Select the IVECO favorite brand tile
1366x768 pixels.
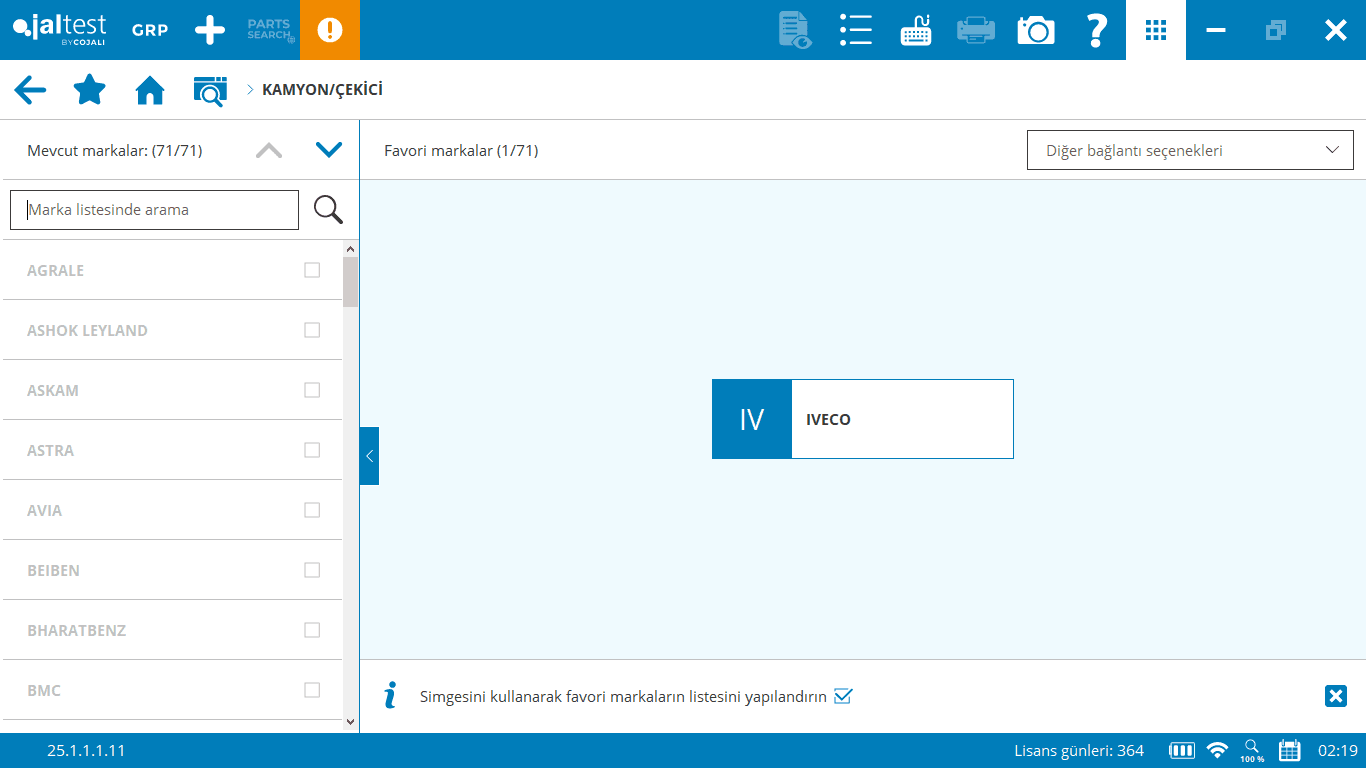click(862, 419)
